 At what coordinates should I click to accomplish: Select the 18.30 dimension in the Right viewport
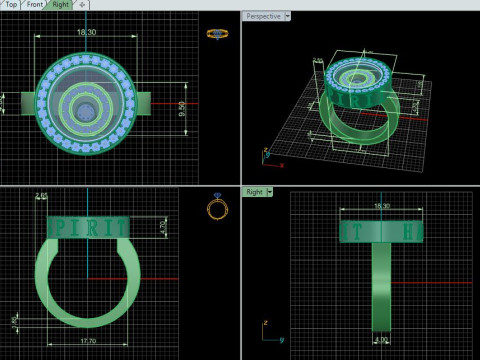coord(382,206)
